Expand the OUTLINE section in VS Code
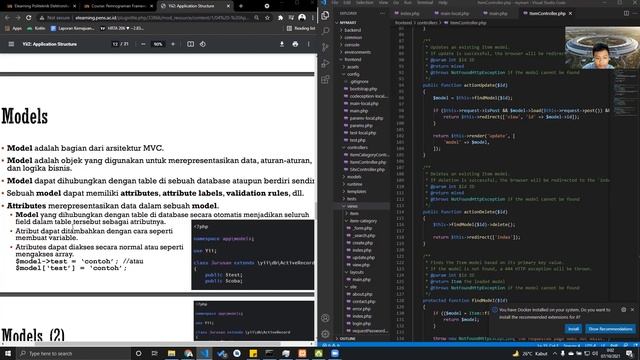Screen dimensions: 640x360 [347, 338]
